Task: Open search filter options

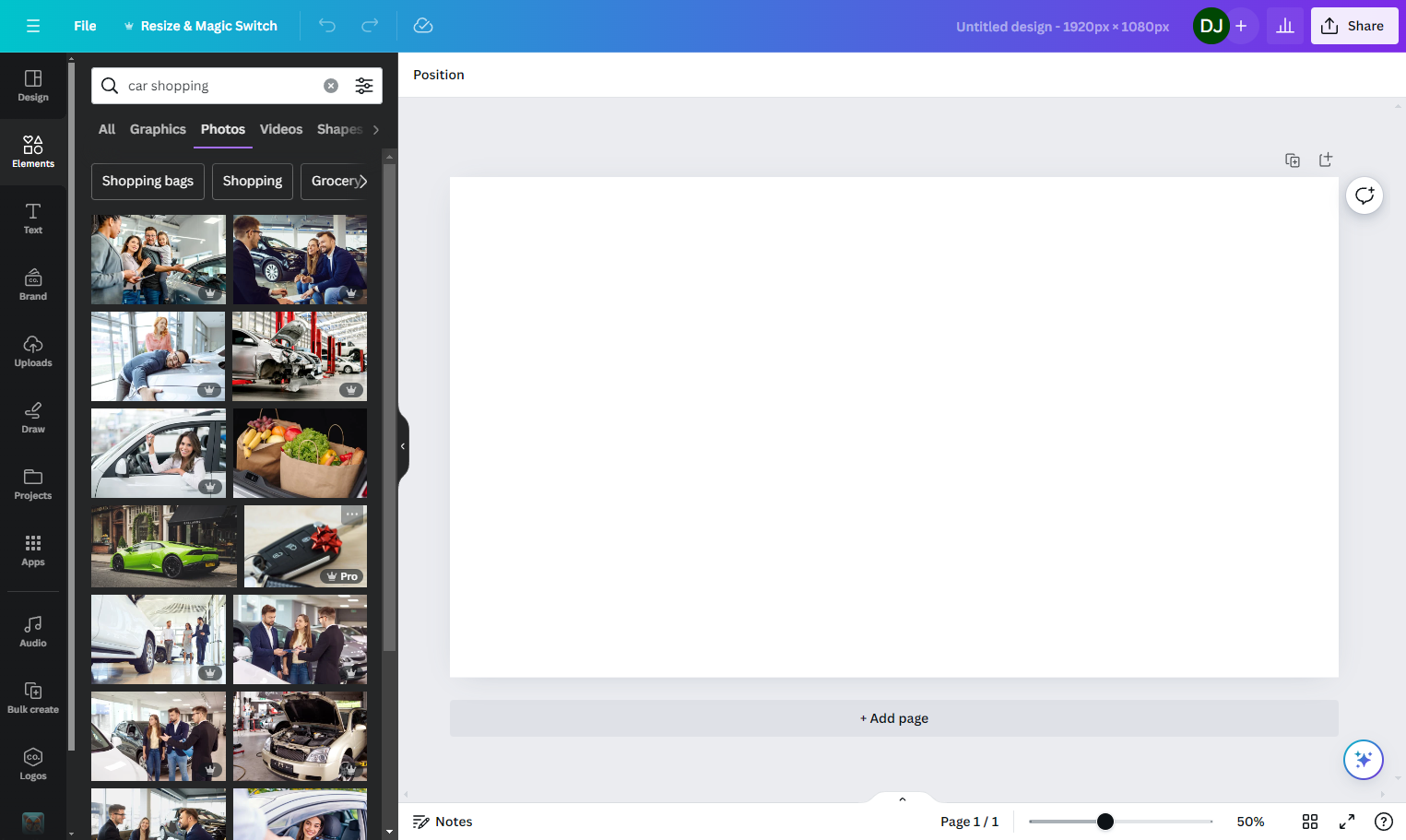Action: point(364,86)
